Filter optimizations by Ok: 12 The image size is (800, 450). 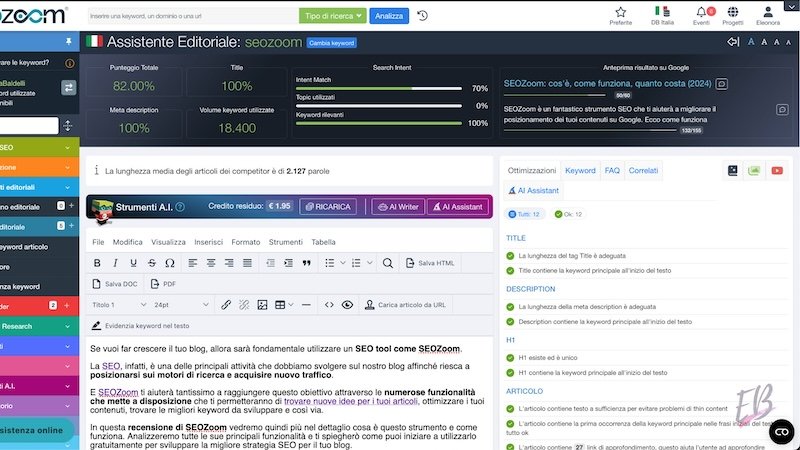pos(568,214)
